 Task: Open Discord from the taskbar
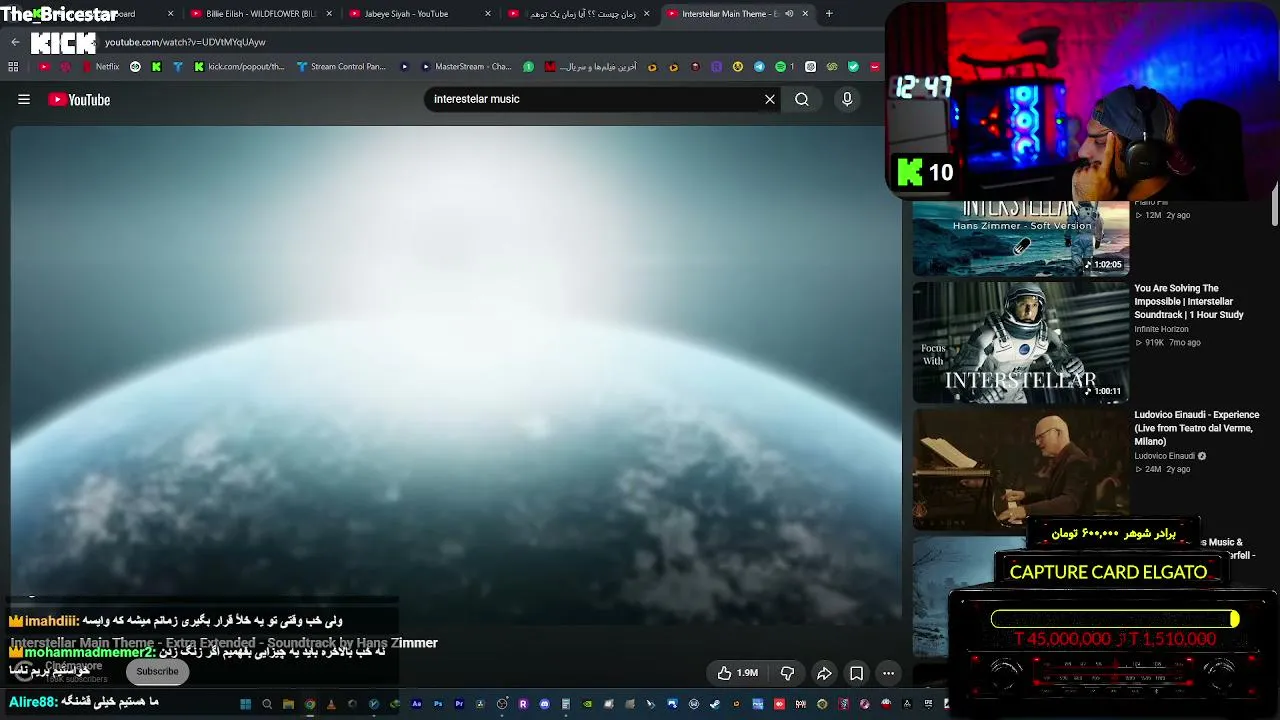pyautogui.click(x=544, y=704)
